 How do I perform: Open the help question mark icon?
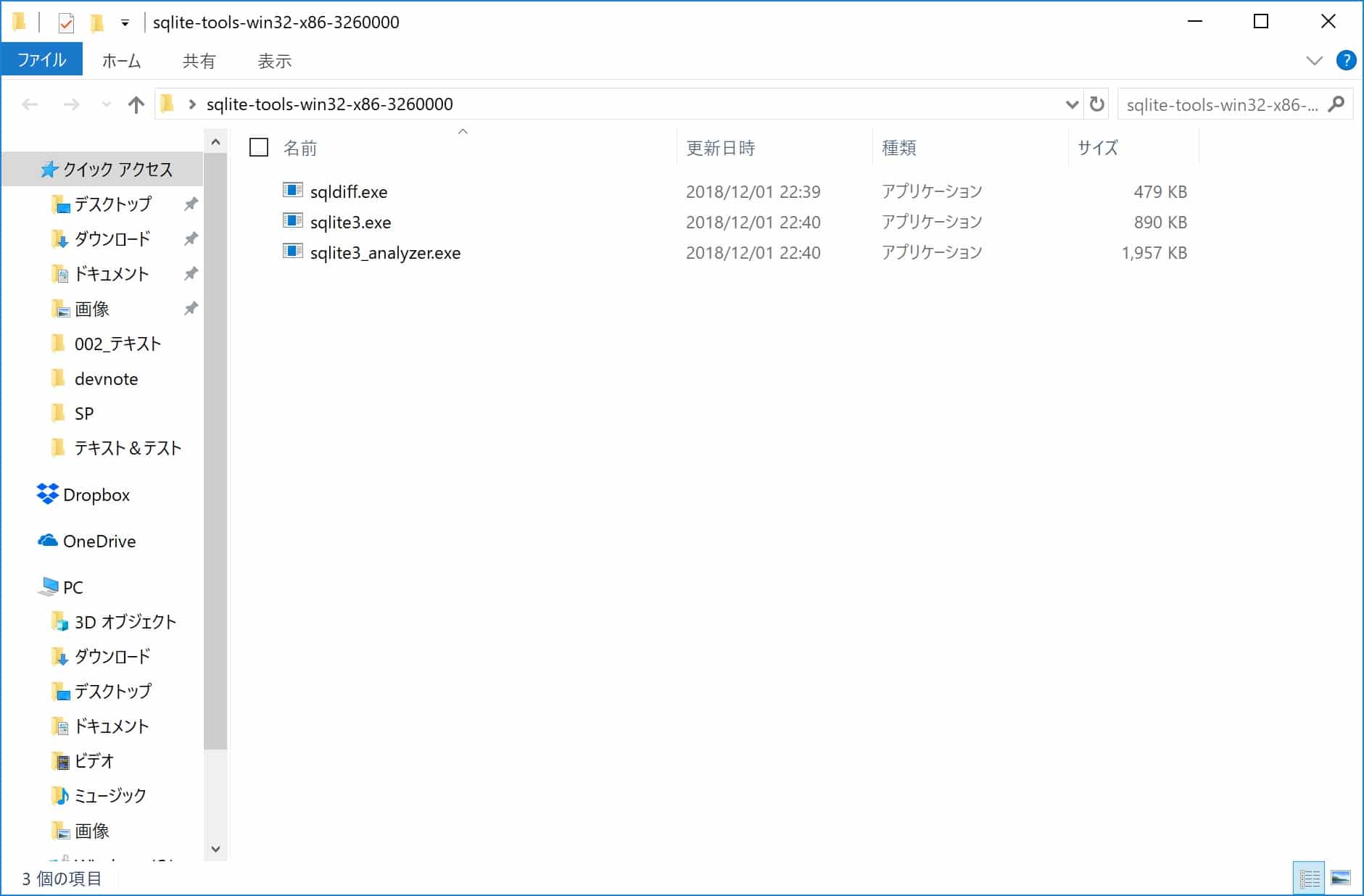1347,59
